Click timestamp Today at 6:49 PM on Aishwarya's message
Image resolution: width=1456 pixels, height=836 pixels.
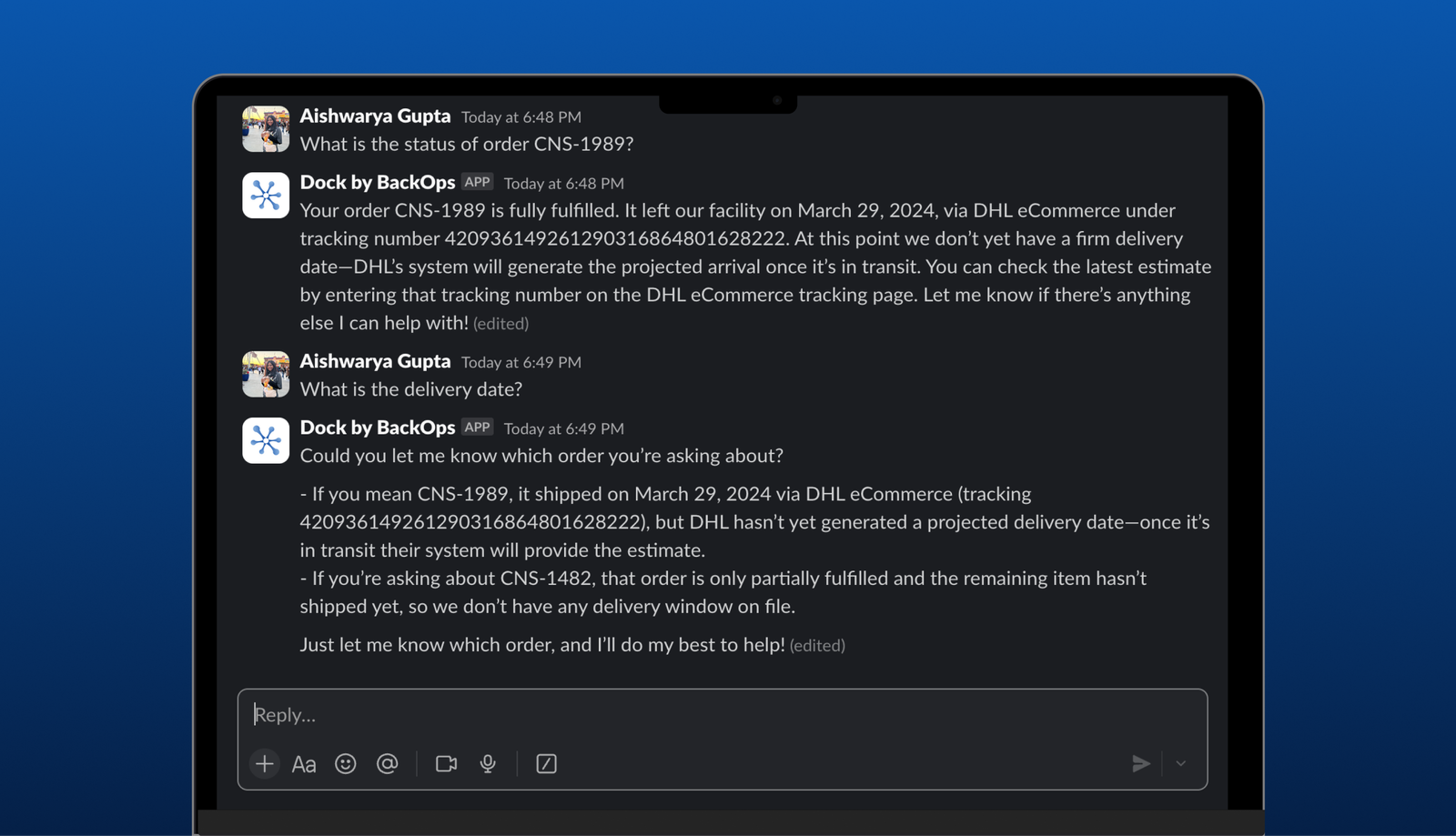pyautogui.click(x=521, y=362)
